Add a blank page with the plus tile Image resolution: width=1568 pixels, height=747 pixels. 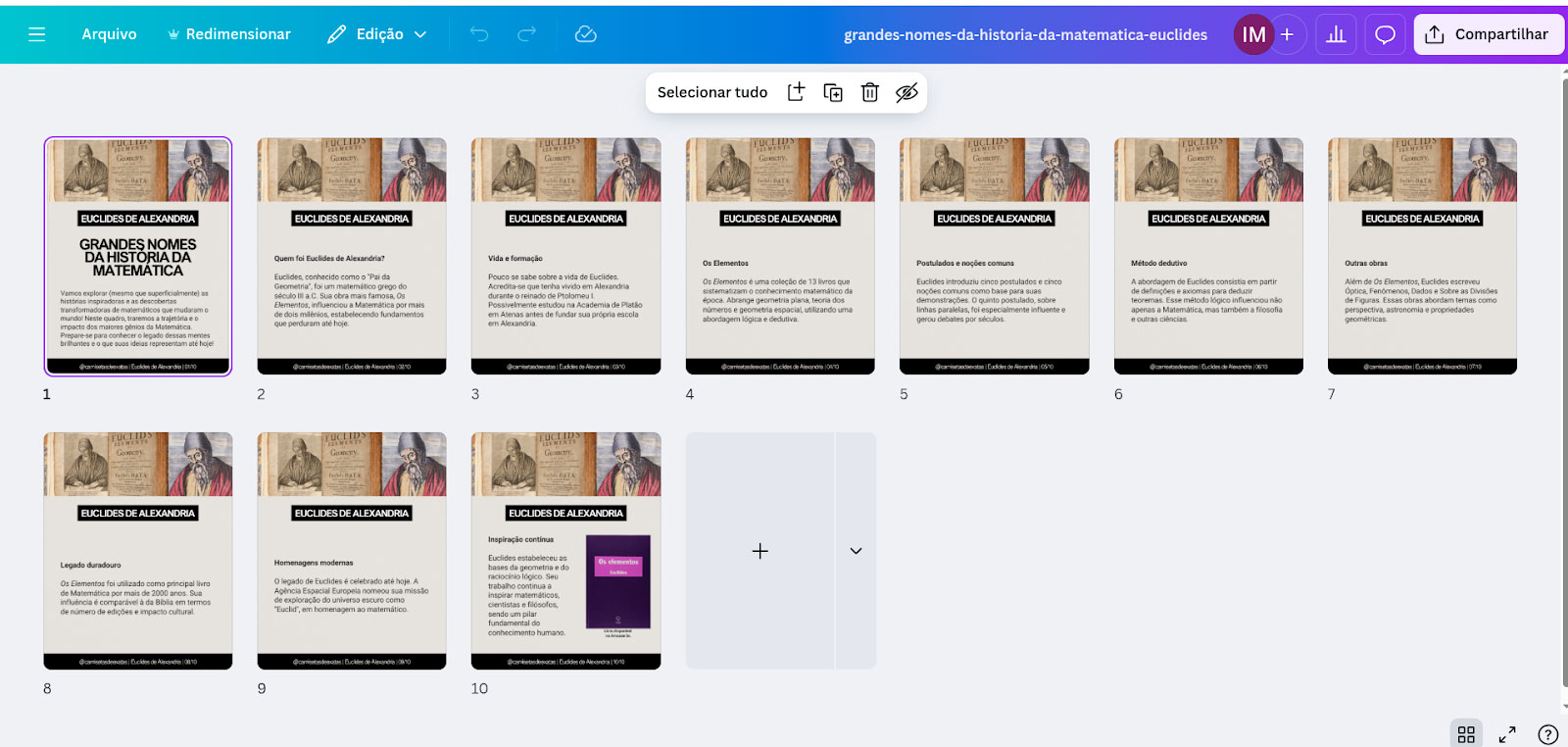(x=760, y=551)
